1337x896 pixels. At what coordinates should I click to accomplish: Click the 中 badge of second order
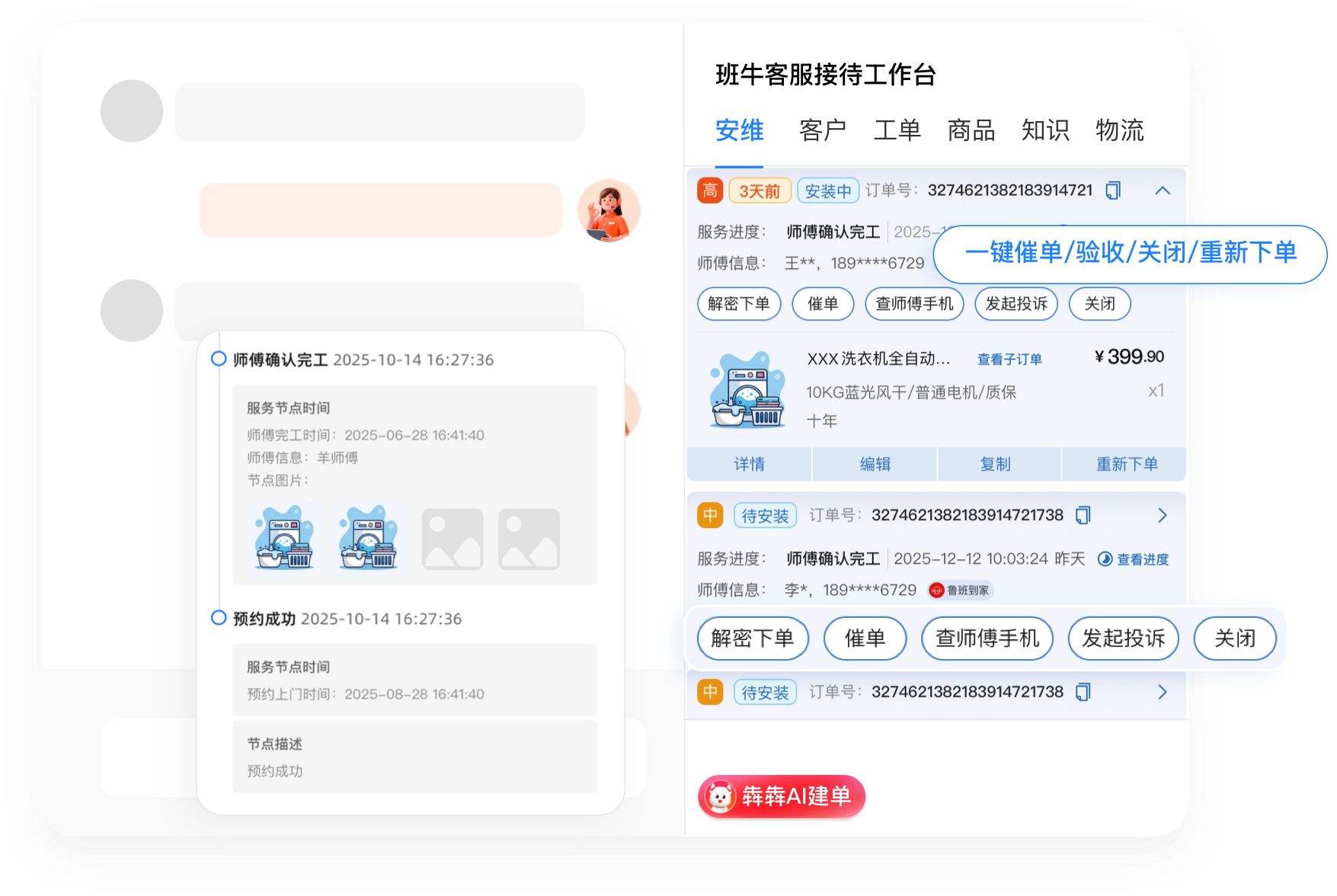[x=710, y=516]
